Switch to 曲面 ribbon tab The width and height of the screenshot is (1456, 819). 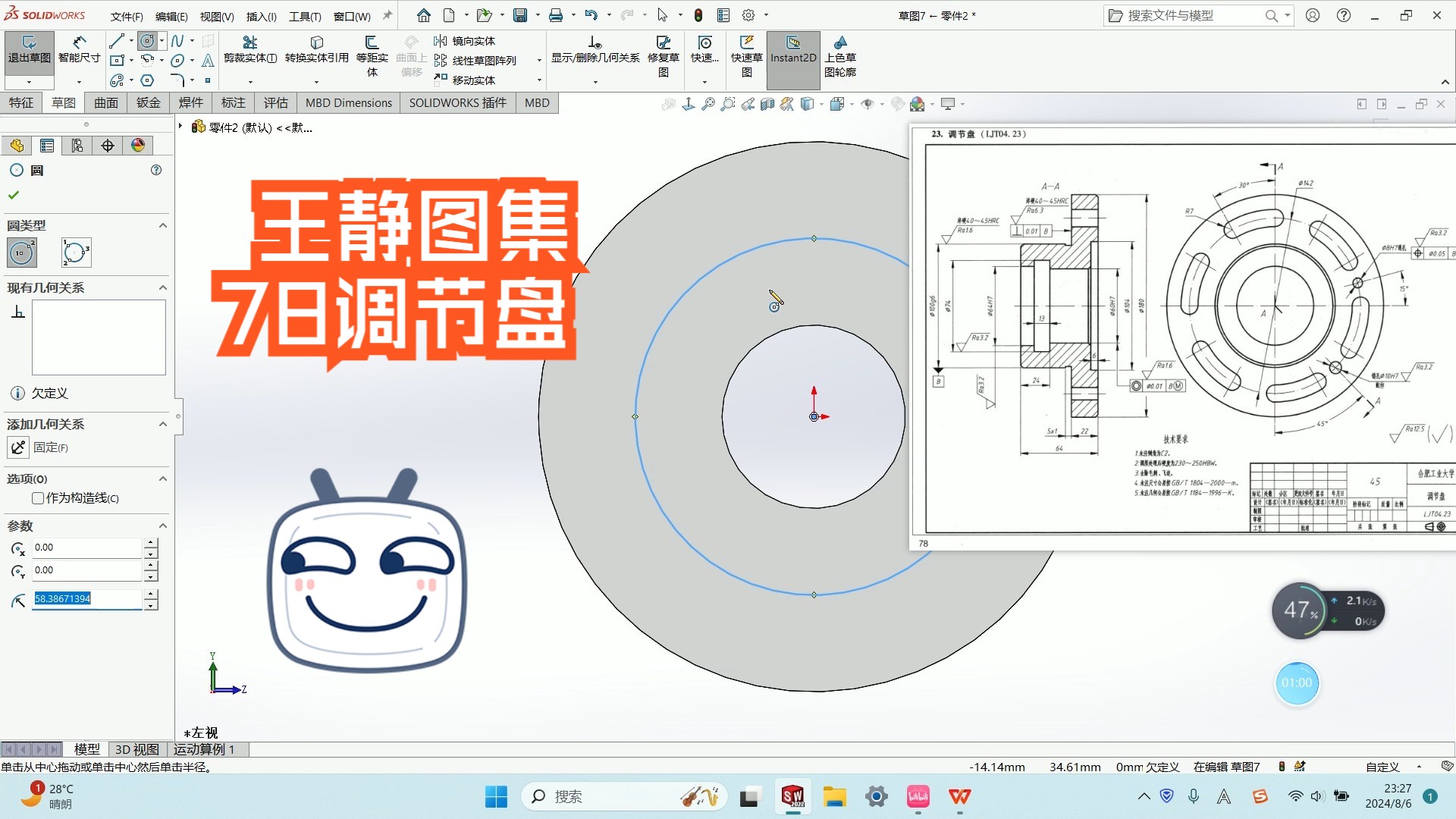click(106, 102)
